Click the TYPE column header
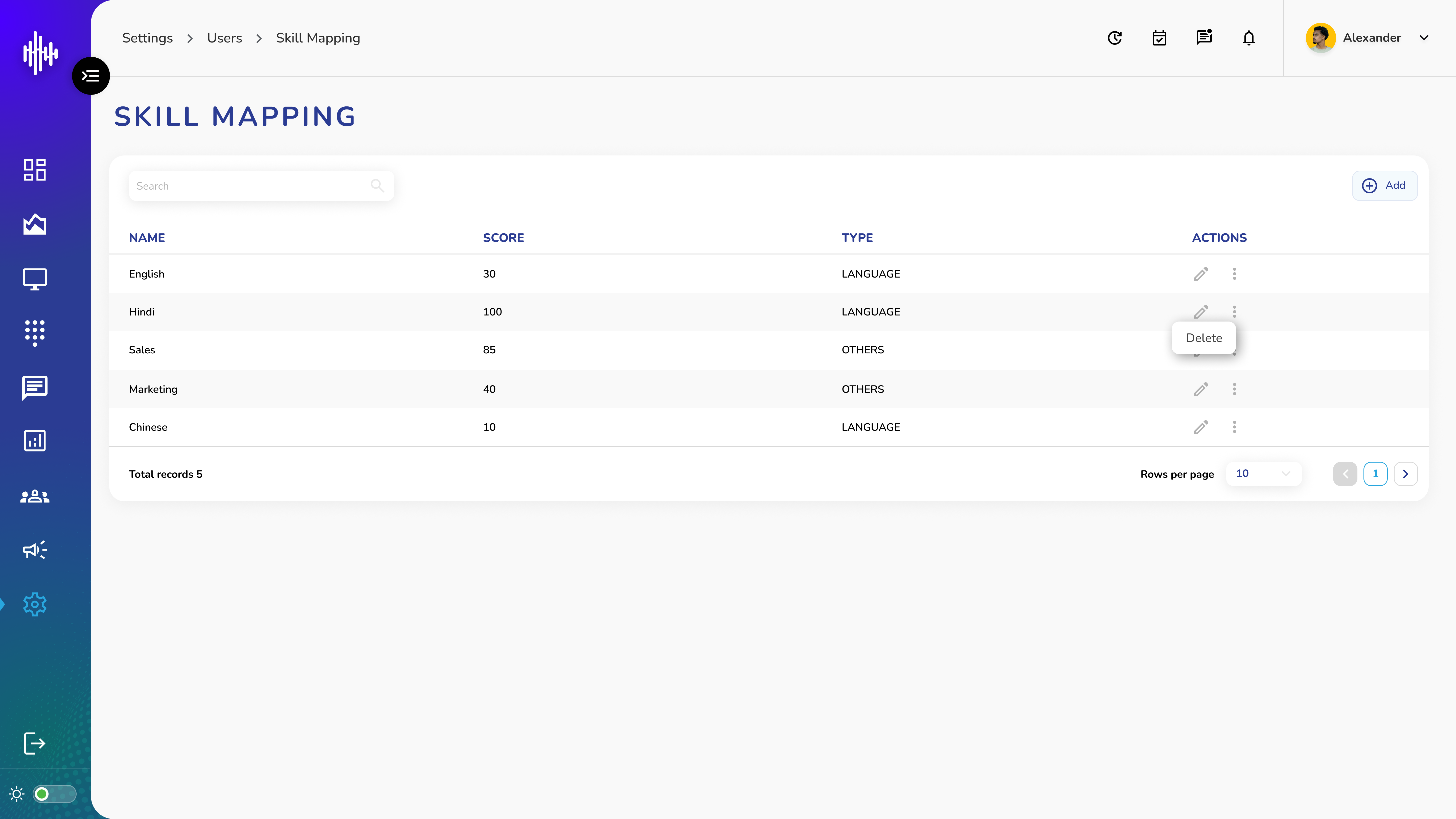Screen dimensions: 1456x819 pos(857,237)
